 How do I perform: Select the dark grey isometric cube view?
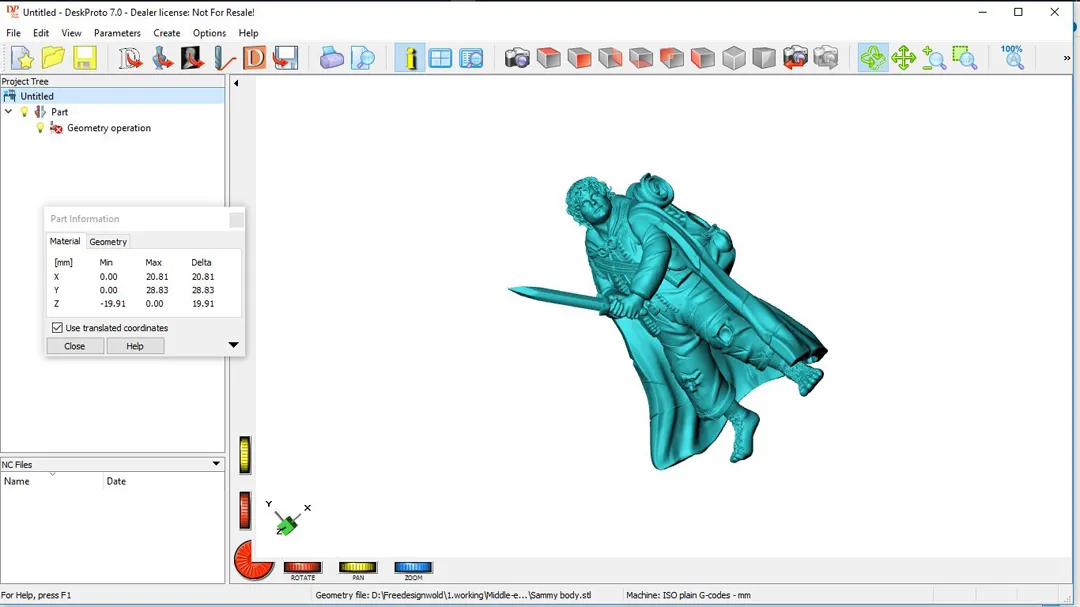tap(765, 58)
